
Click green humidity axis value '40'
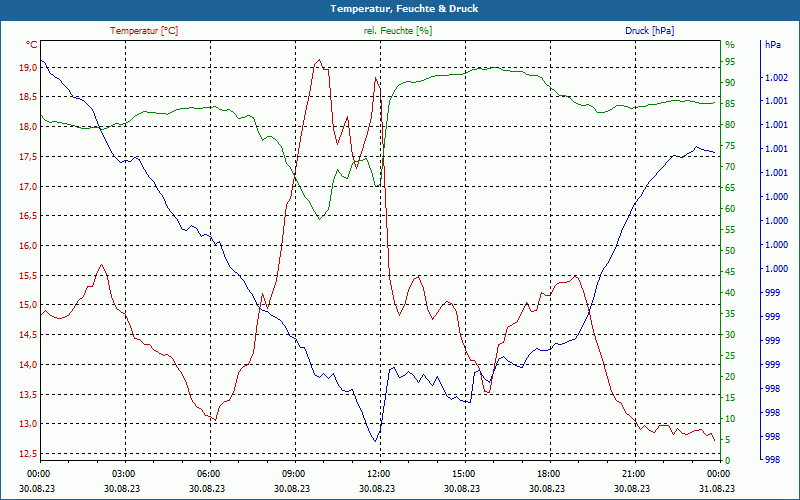pos(730,292)
